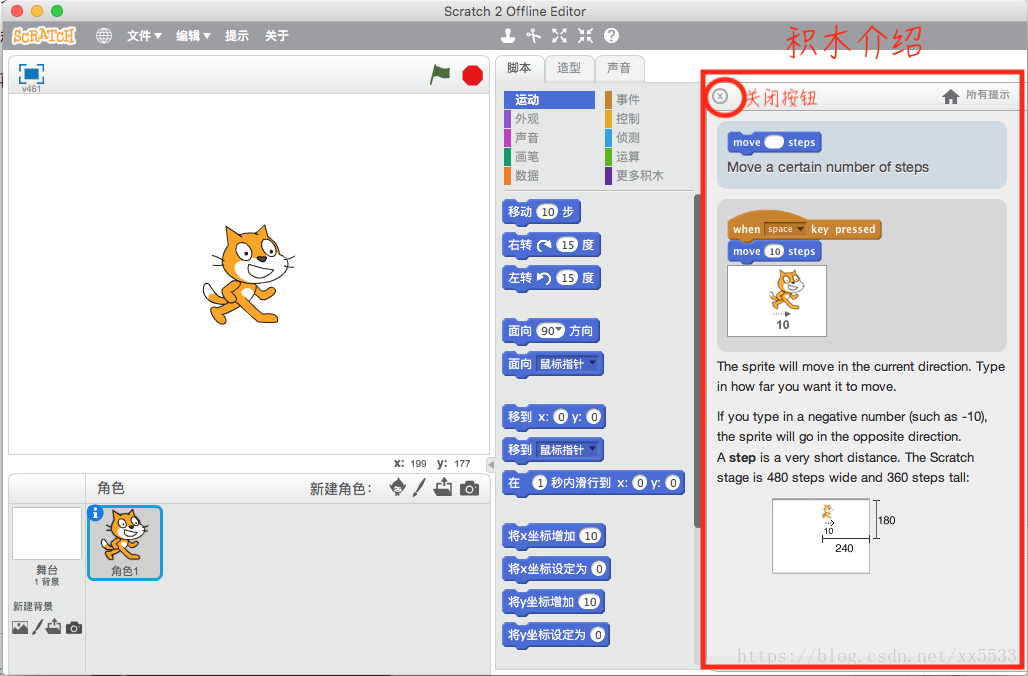Switch to the 脚本 tab

519,68
